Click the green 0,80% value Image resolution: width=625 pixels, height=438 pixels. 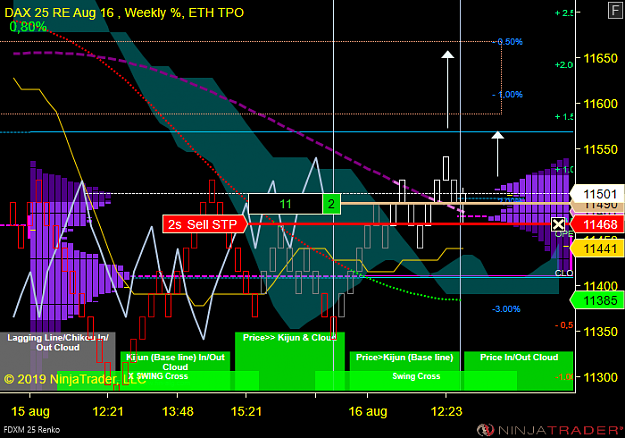pyautogui.click(x=28, y=27)
